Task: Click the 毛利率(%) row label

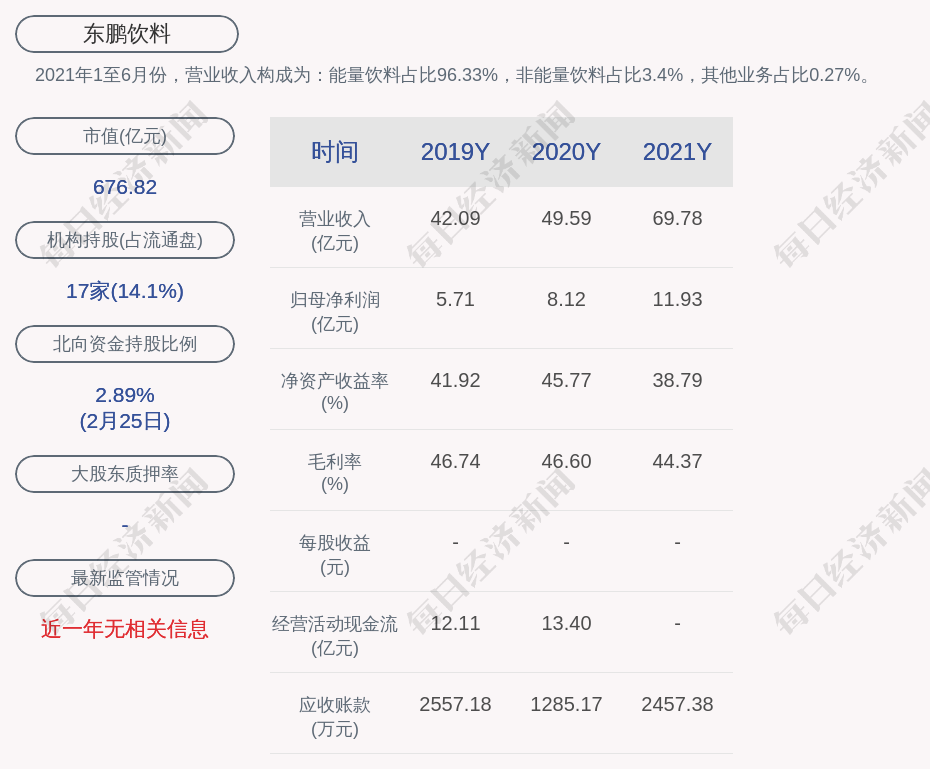Action: 335,473
